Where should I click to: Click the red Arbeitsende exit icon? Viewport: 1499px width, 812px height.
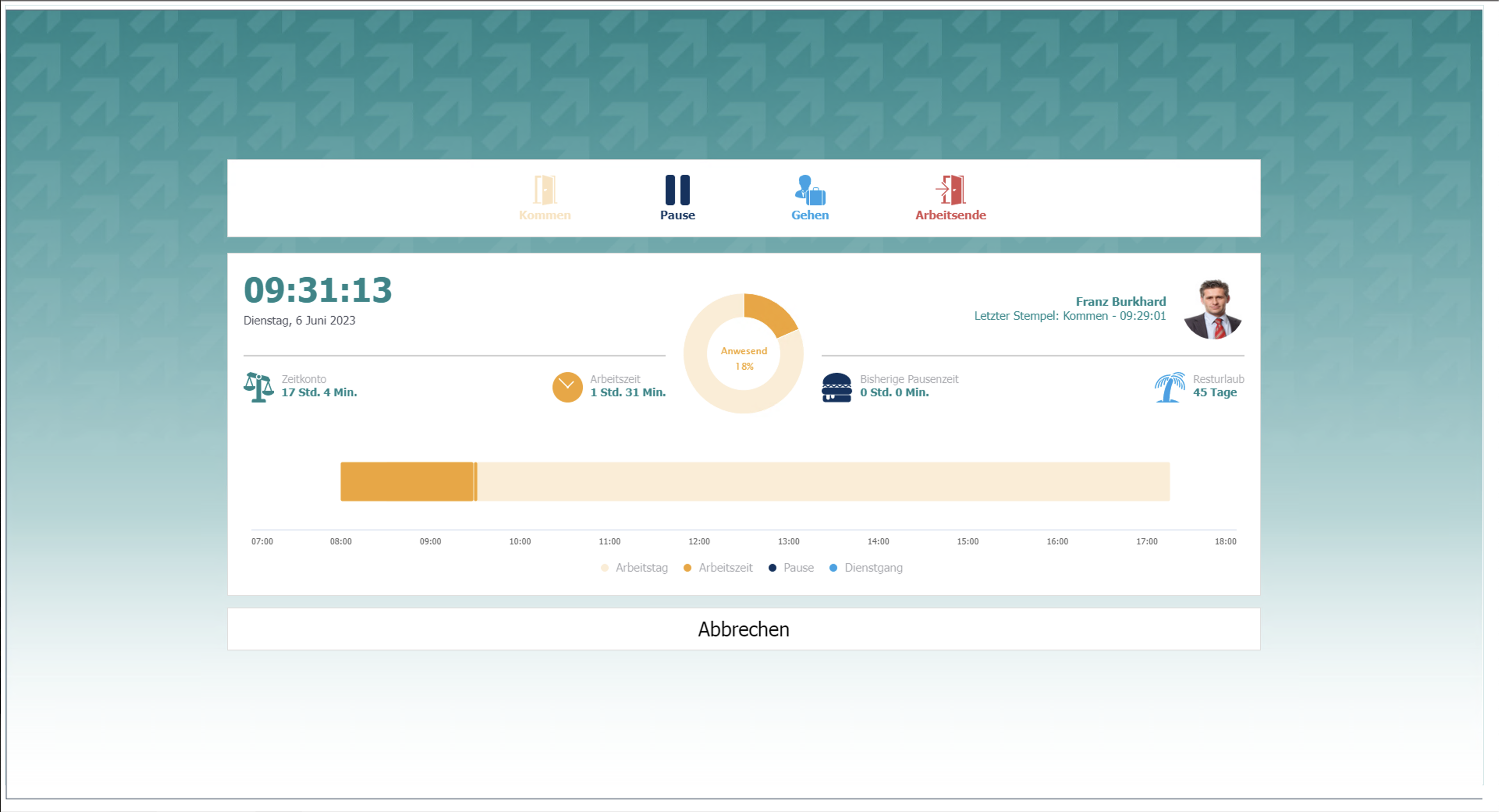click(950, 190)
